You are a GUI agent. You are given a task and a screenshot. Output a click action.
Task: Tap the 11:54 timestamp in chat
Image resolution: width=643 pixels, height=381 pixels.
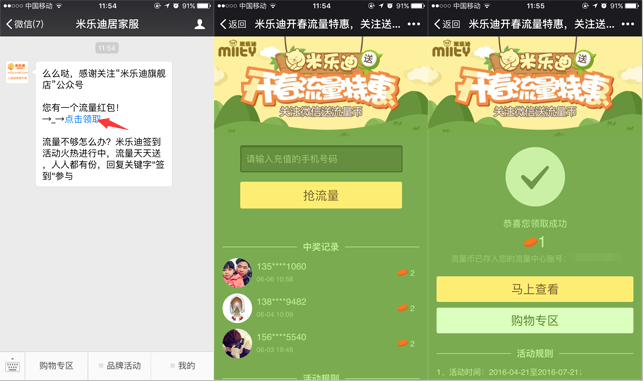[107, 48]
